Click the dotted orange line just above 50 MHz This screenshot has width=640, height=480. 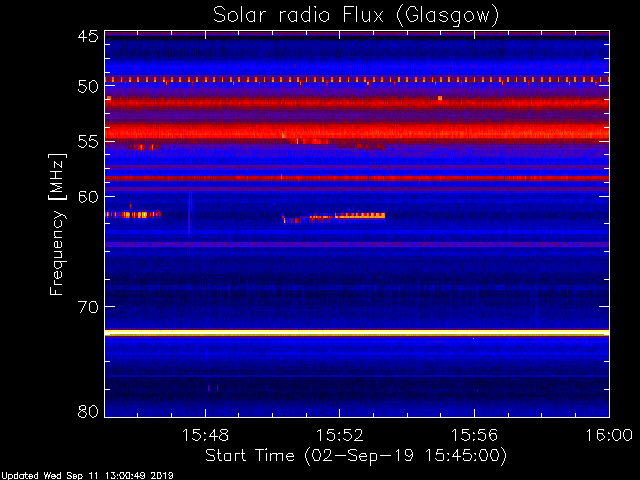(x=357, y=80)
